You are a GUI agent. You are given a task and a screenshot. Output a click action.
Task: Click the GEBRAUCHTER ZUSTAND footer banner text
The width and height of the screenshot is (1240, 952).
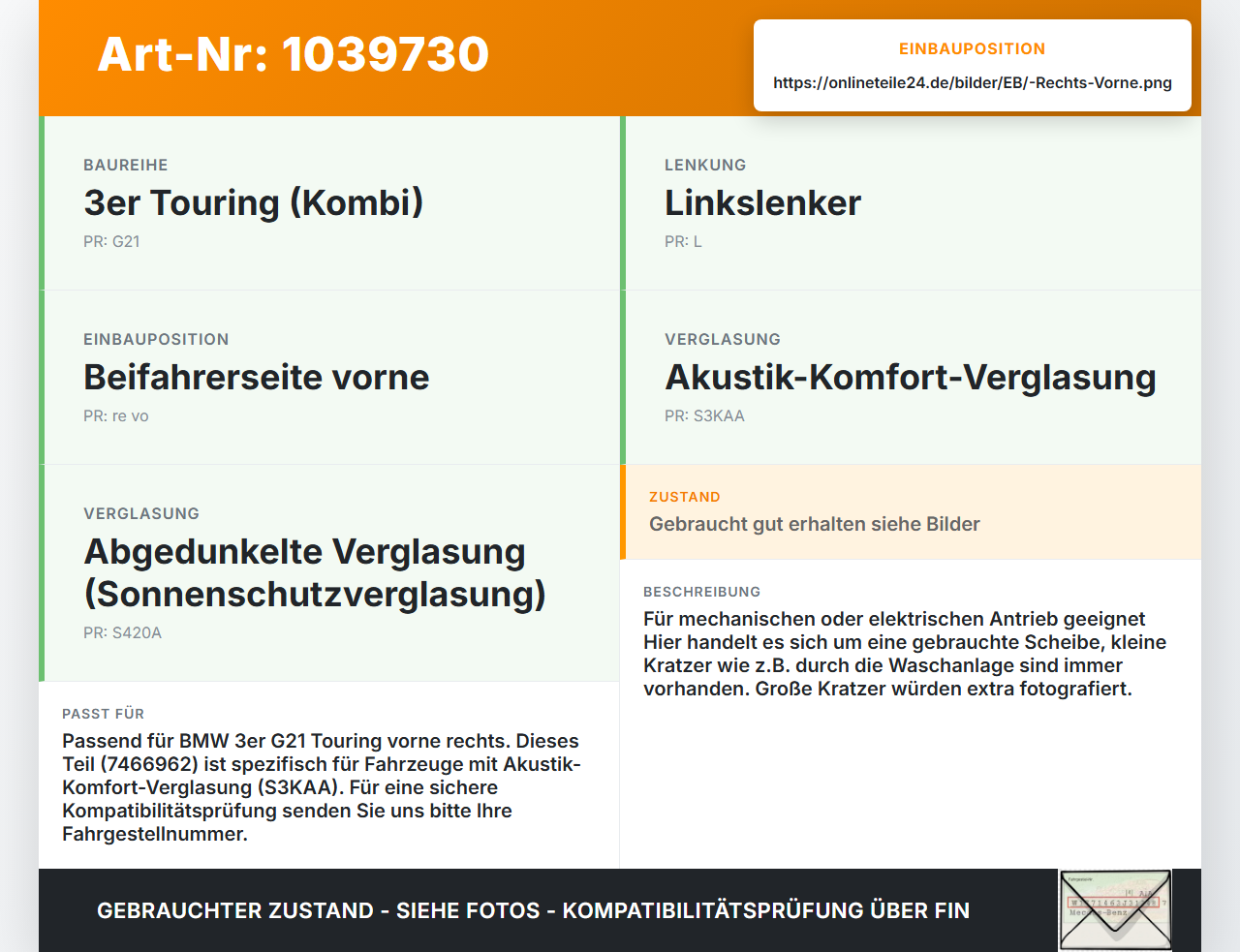533,910
